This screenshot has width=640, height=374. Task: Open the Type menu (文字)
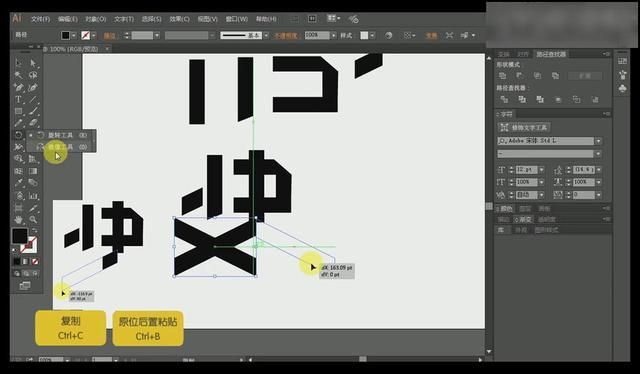pos(124,19)
